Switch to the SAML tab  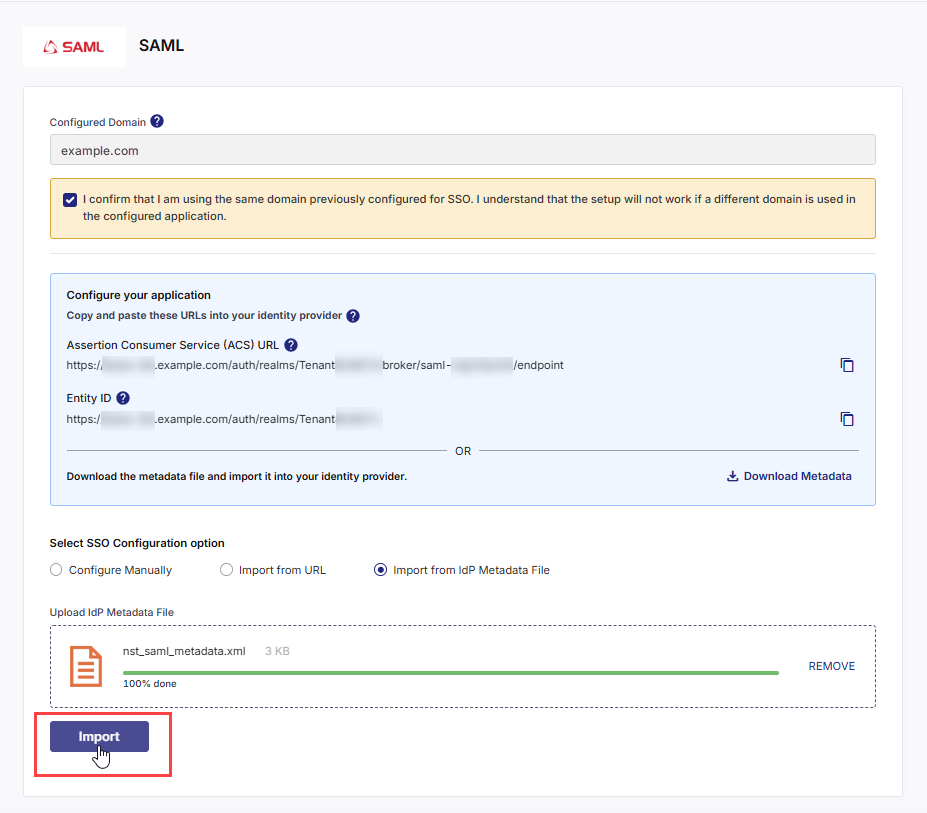pos(161,45)
